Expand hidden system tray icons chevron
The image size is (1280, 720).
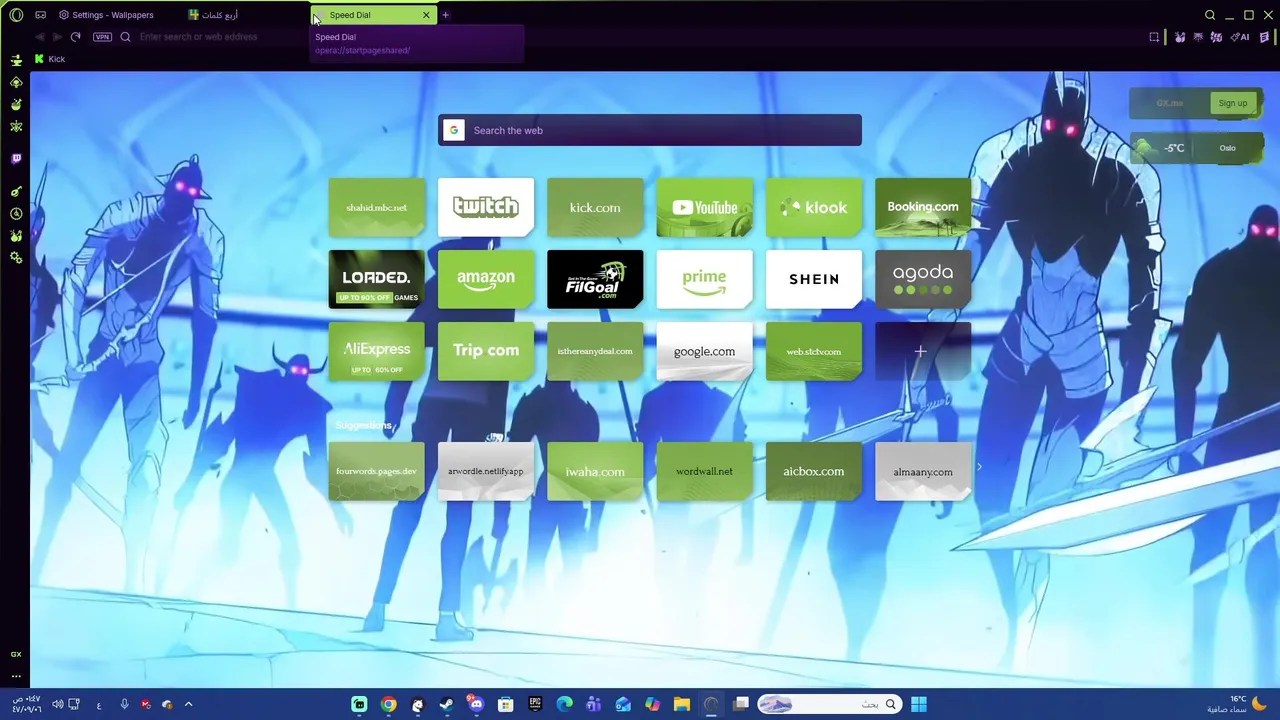pos(188,705)
